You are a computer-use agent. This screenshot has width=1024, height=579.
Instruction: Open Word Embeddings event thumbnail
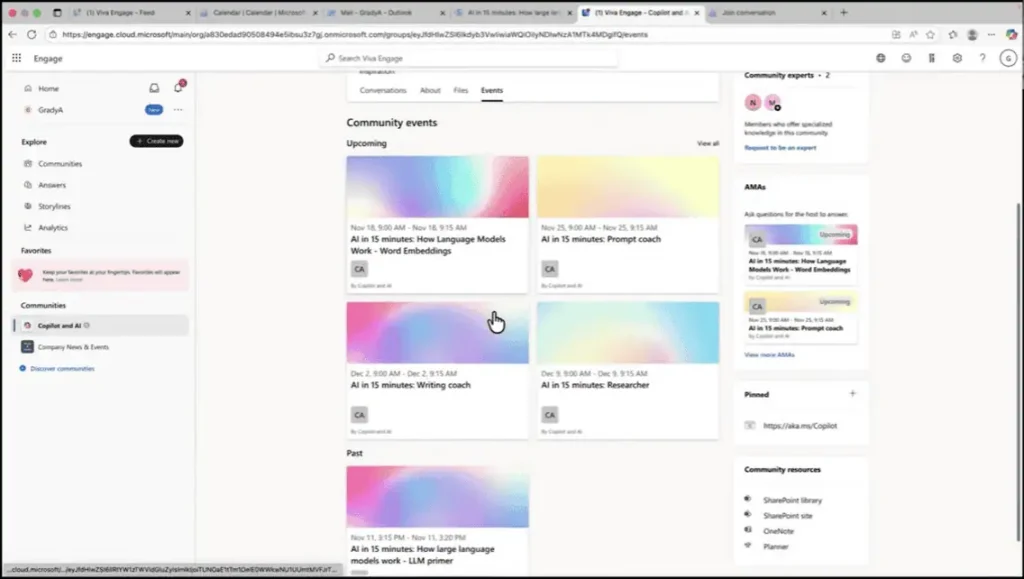click(438, 187)
